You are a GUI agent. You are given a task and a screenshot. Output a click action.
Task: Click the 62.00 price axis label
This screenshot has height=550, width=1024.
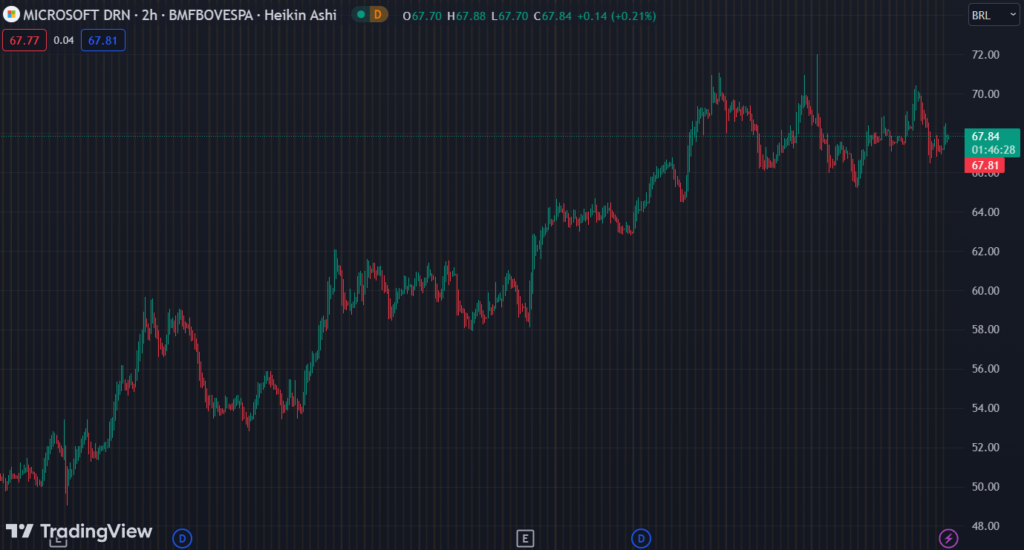985,251
